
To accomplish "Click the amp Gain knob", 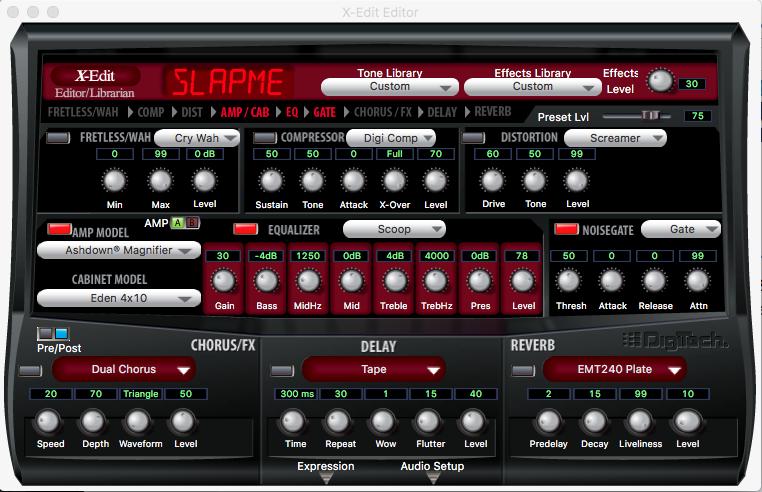I will point(224,281).
